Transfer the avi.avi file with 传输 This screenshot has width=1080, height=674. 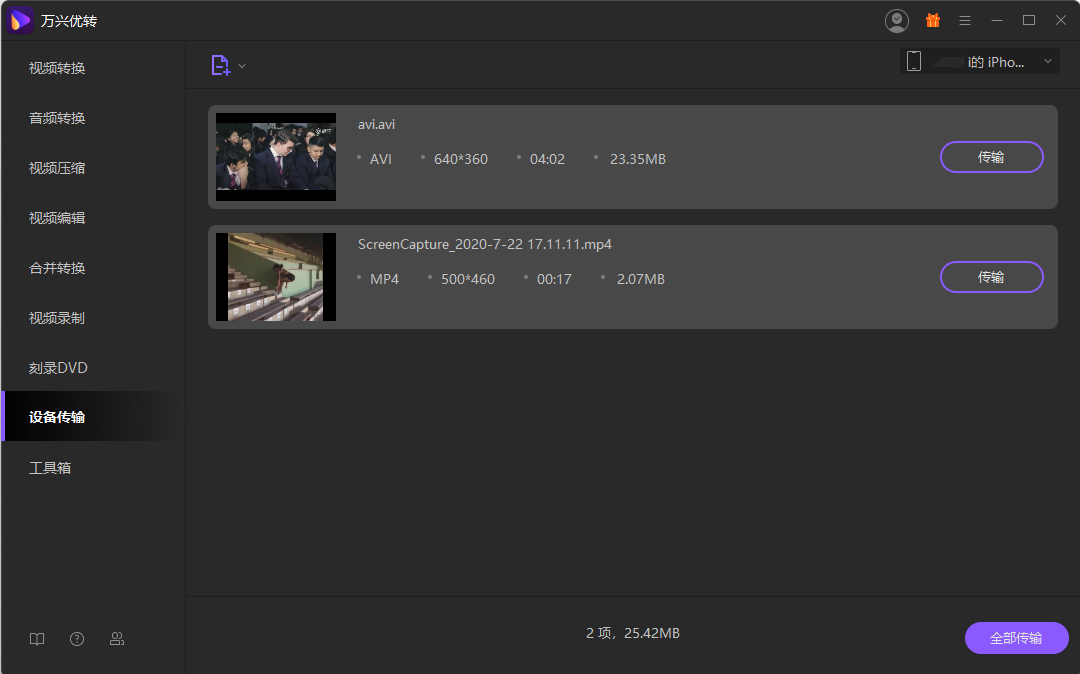pyautogui.click(x=991, y=157)
